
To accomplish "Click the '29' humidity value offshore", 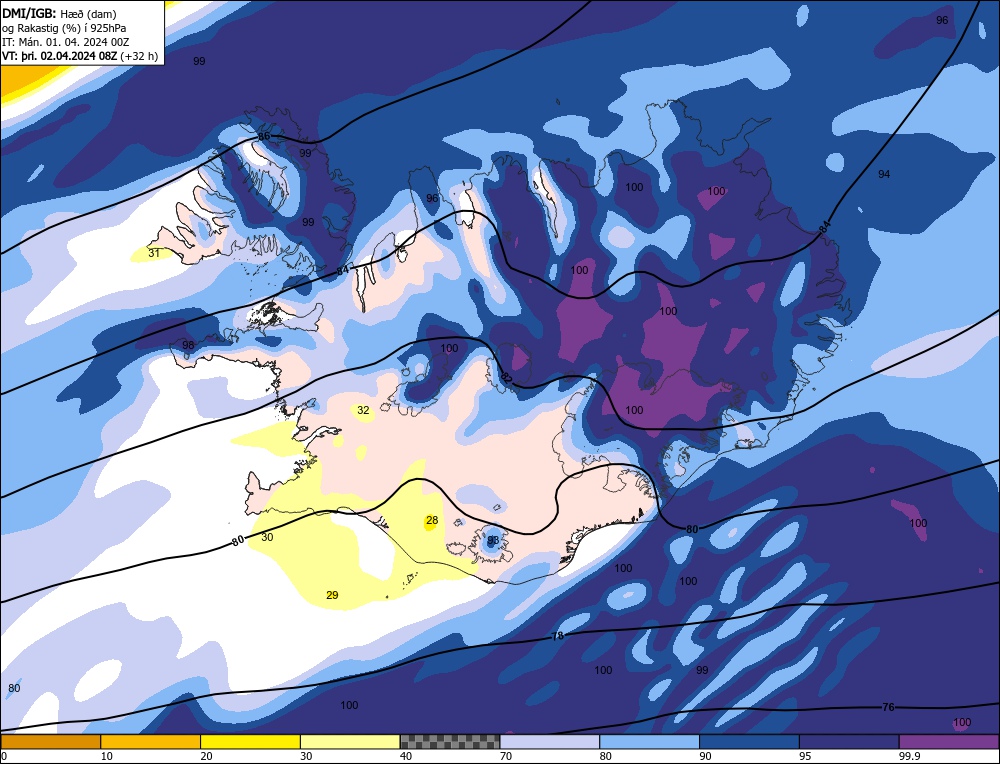I will [332, 595].
